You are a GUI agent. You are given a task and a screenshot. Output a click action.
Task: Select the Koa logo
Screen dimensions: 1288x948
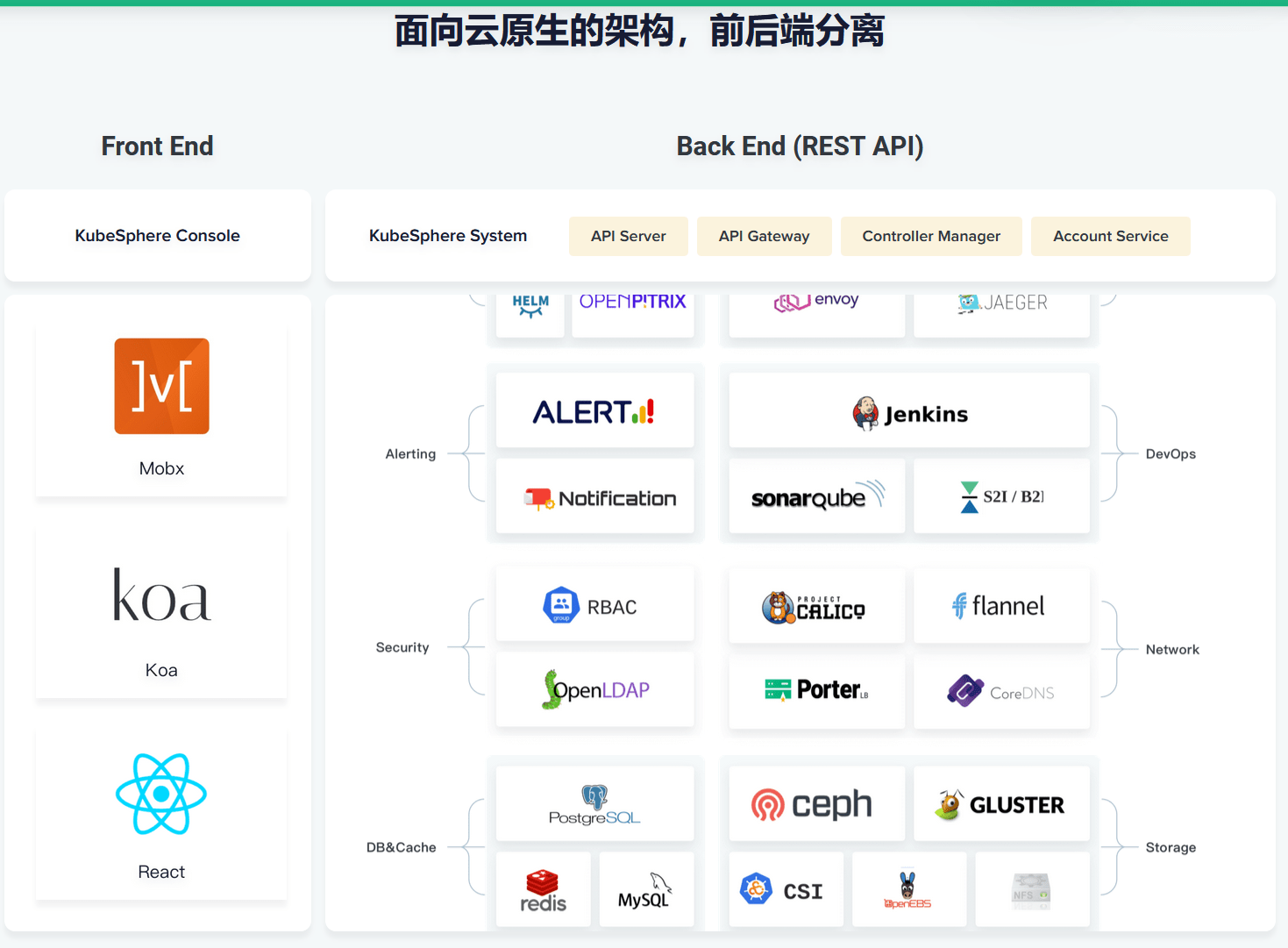[x=162, y=595]
